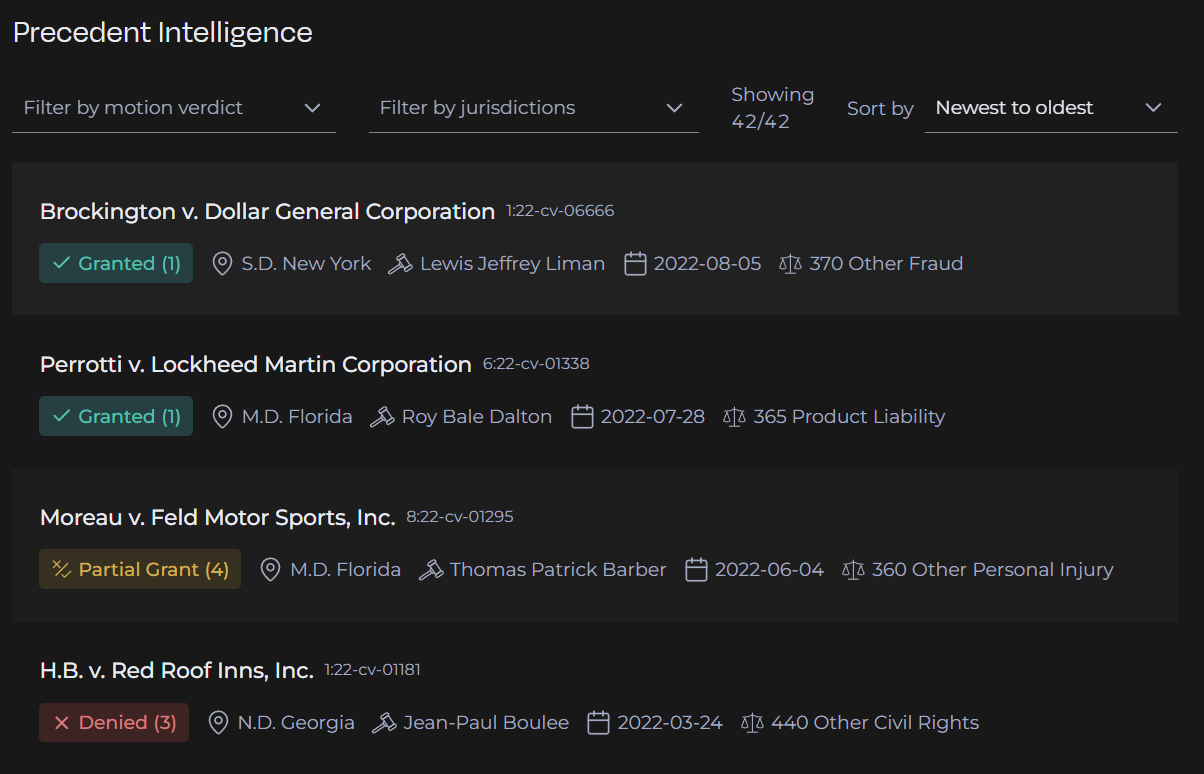Click gavel icon next to Jean-Paul Boulee
Image resolution: width=1204 pixels, height=774 pixels.
click(x=384, y=723)
